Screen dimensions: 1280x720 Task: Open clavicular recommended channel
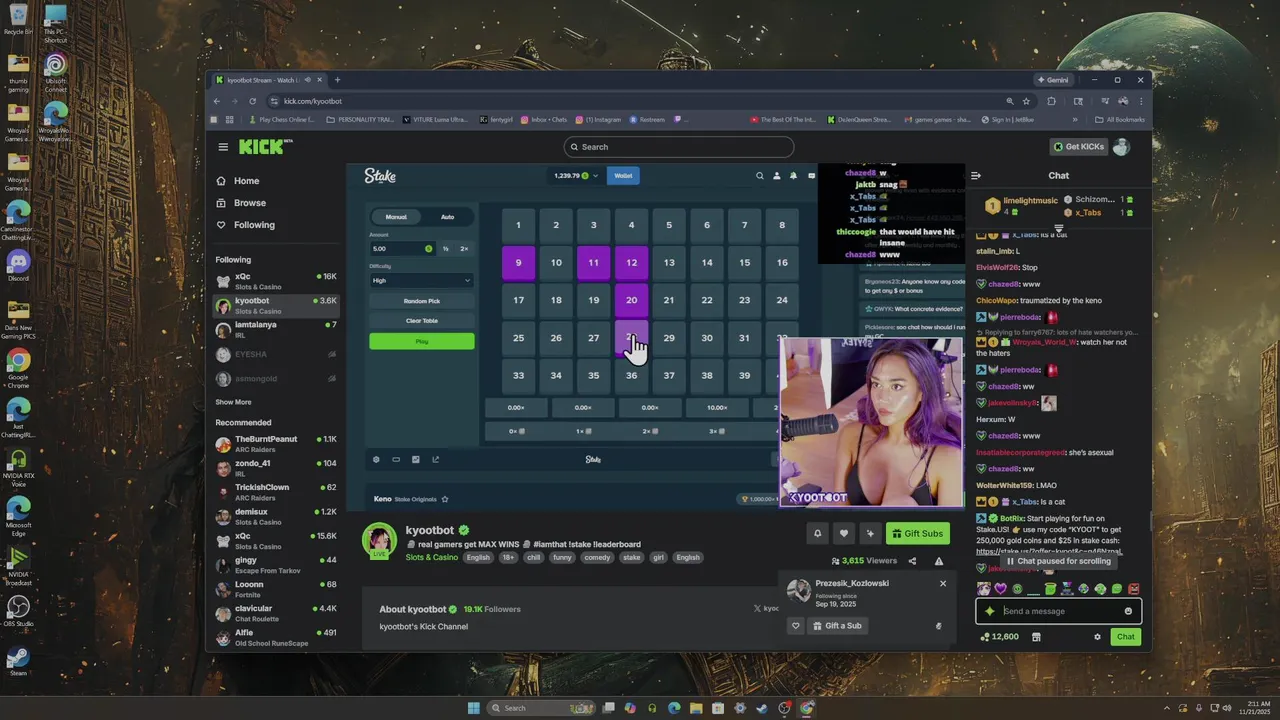coord(275,612)
